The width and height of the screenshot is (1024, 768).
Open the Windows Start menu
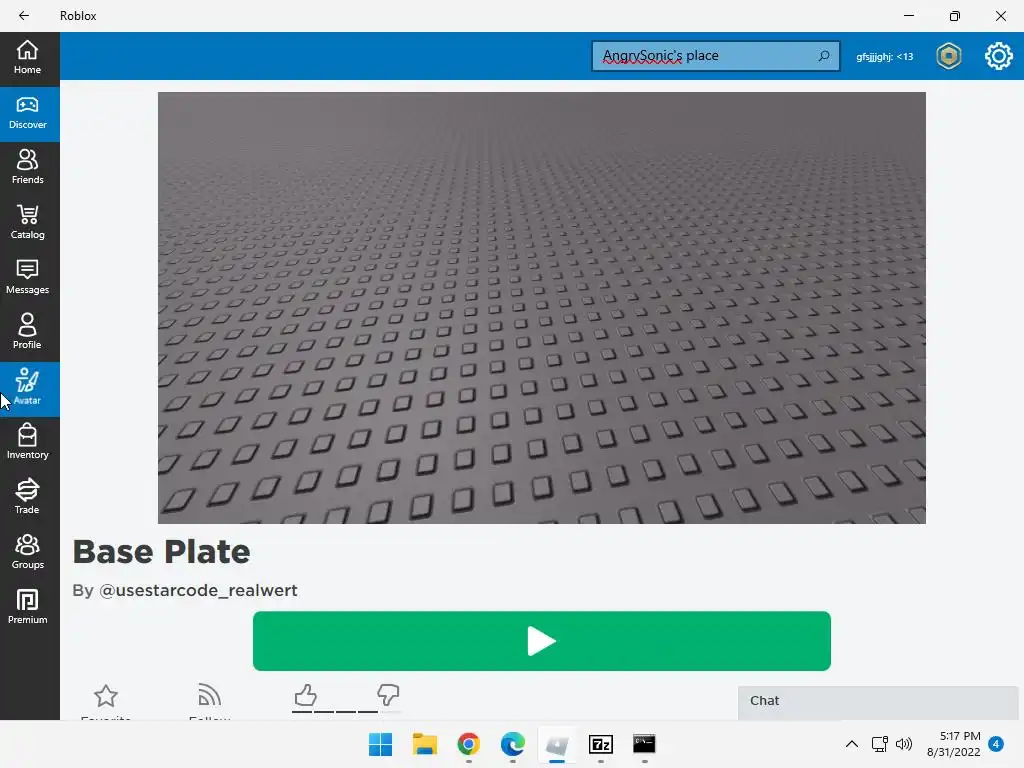380,744
